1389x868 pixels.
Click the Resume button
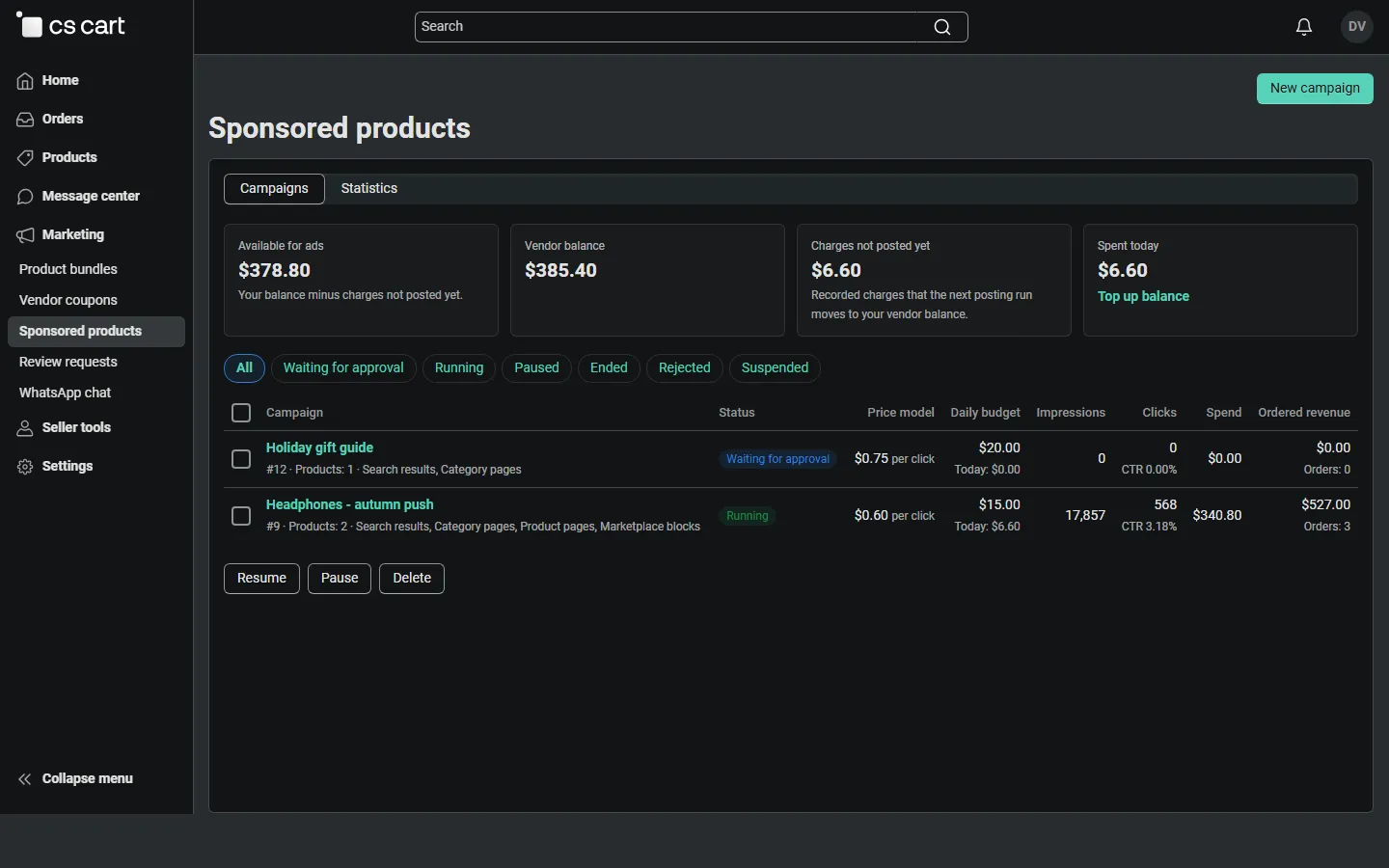261,579
